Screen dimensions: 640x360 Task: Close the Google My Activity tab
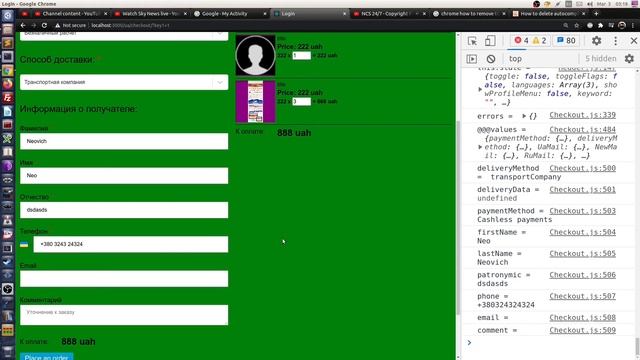[265, 13]
